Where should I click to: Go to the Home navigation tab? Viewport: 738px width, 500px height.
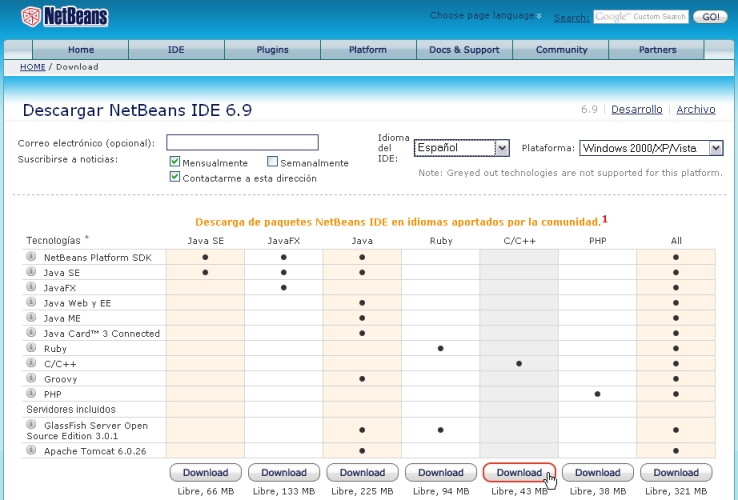click(x=80, y=49)
